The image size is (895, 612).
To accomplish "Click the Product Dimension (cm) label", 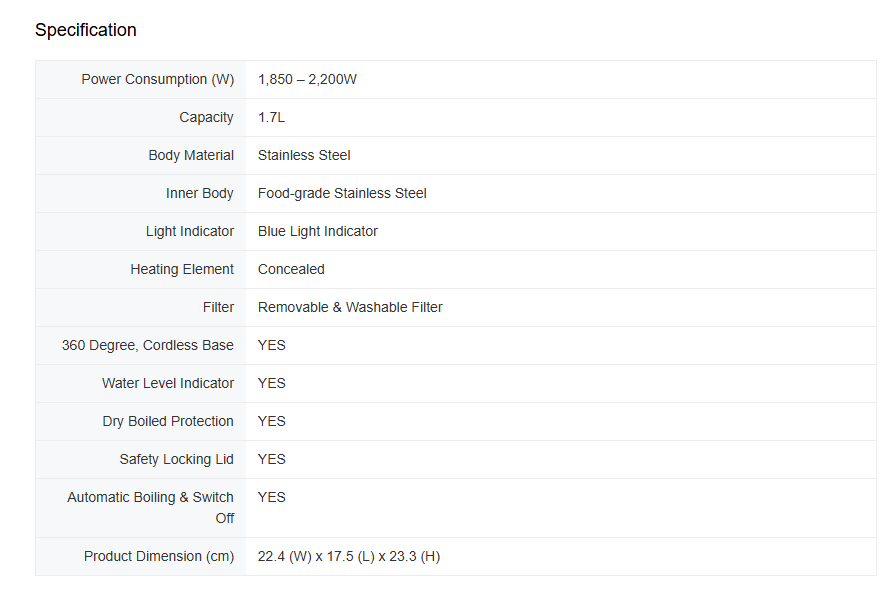I will 159,557.
